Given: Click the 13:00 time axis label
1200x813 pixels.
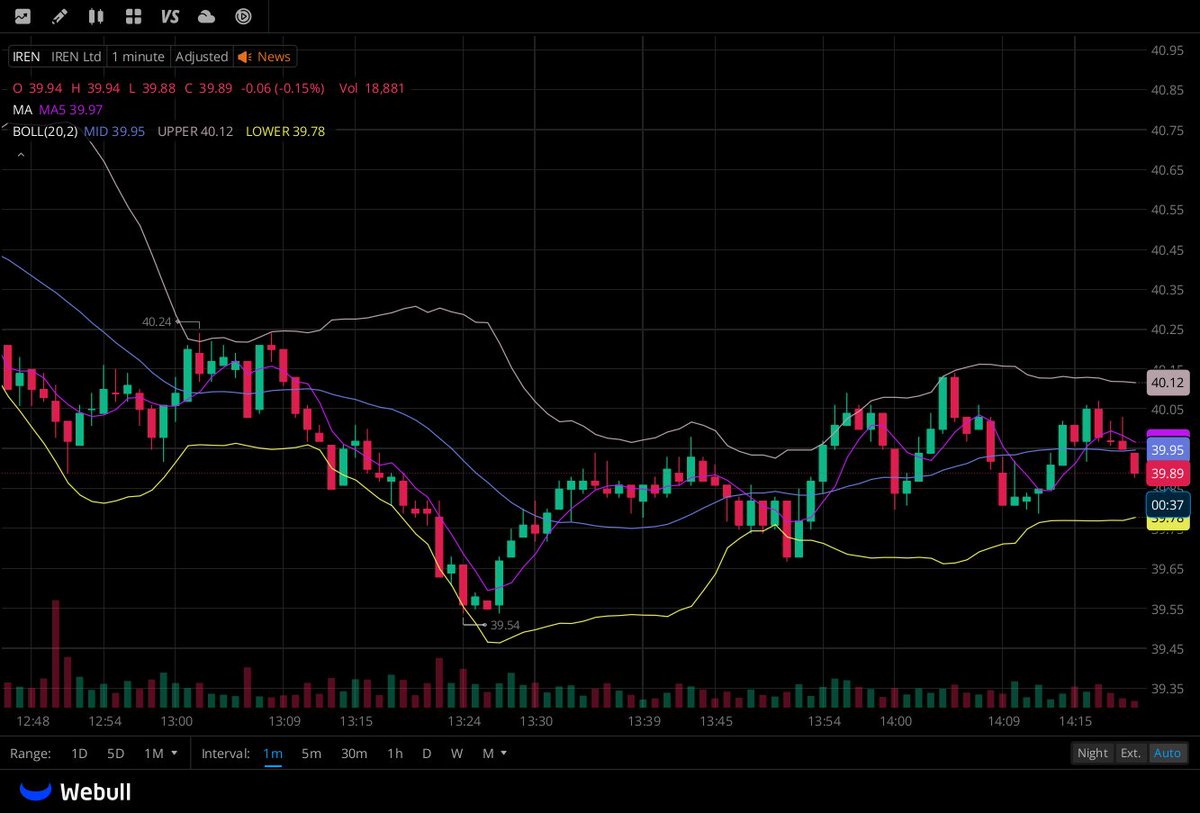Looking at the screenshot, I should click(x=177, y=721).
